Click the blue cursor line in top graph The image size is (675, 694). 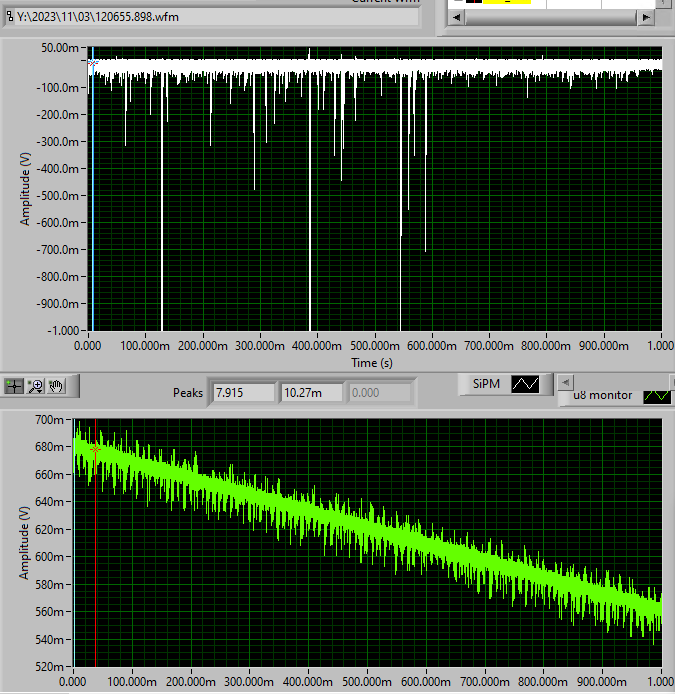click(x=93, y=199)
